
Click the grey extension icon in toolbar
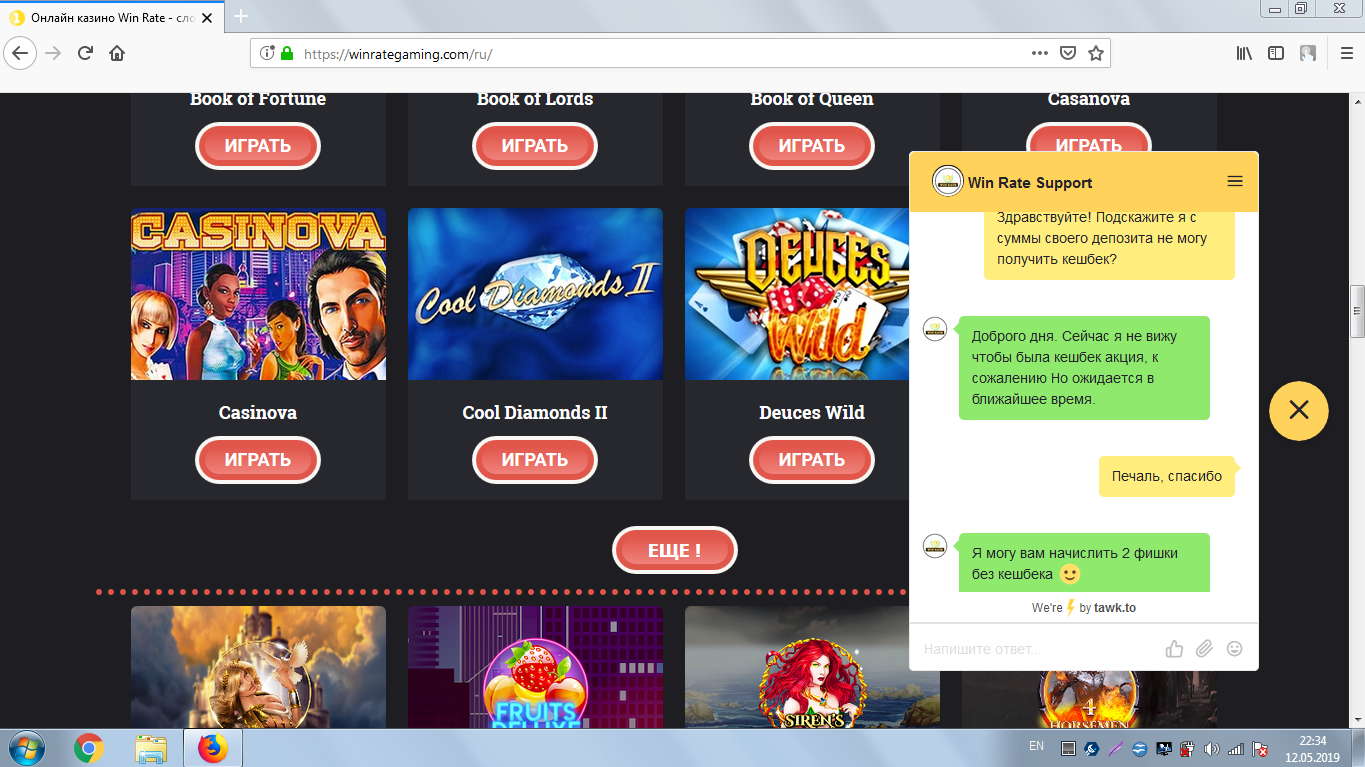(1307, 53)
